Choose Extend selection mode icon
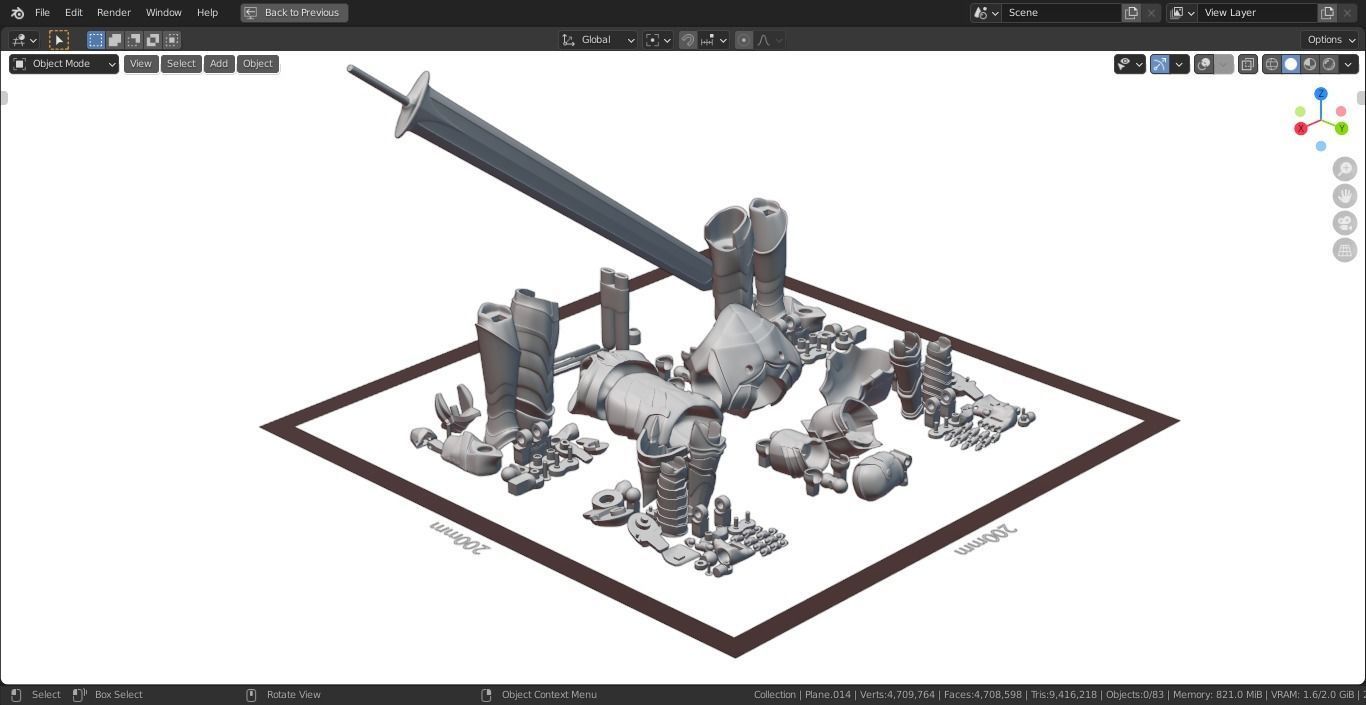Screen dimensions: 1366x705 click(x=115, y=40)
